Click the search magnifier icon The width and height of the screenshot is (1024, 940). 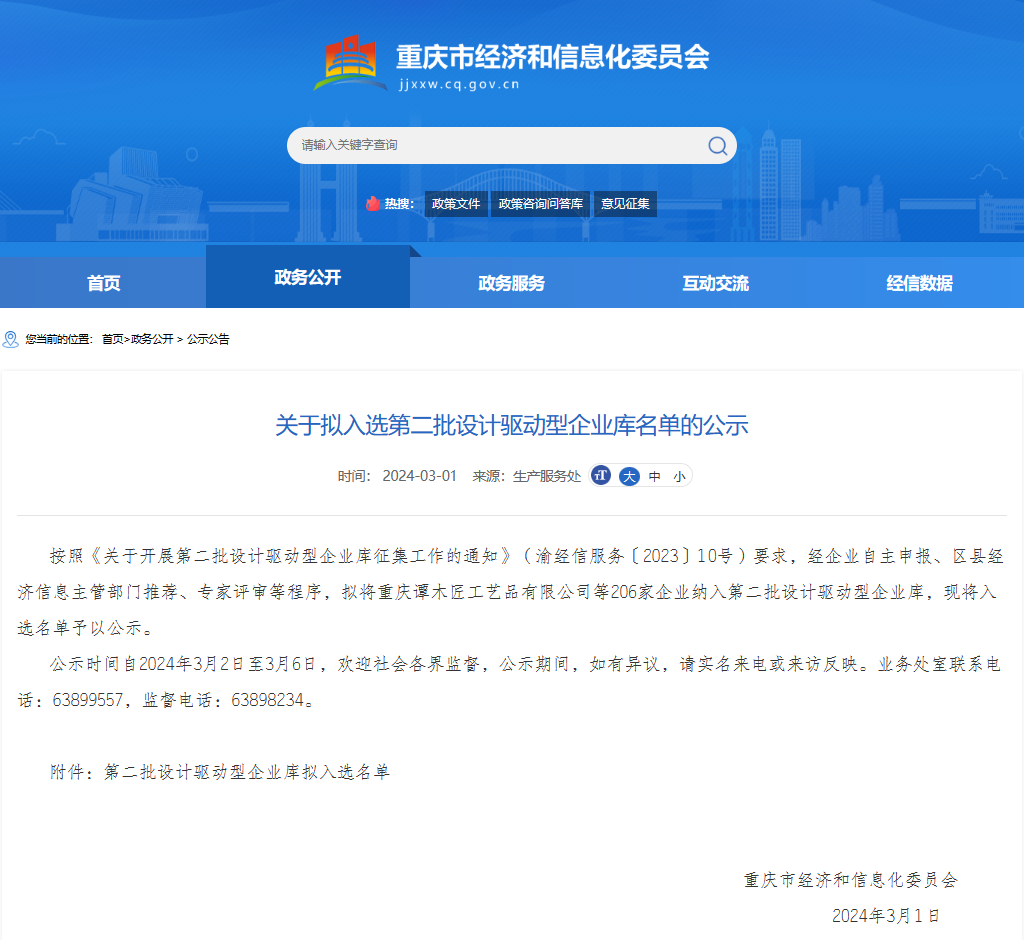coord(717,146)
